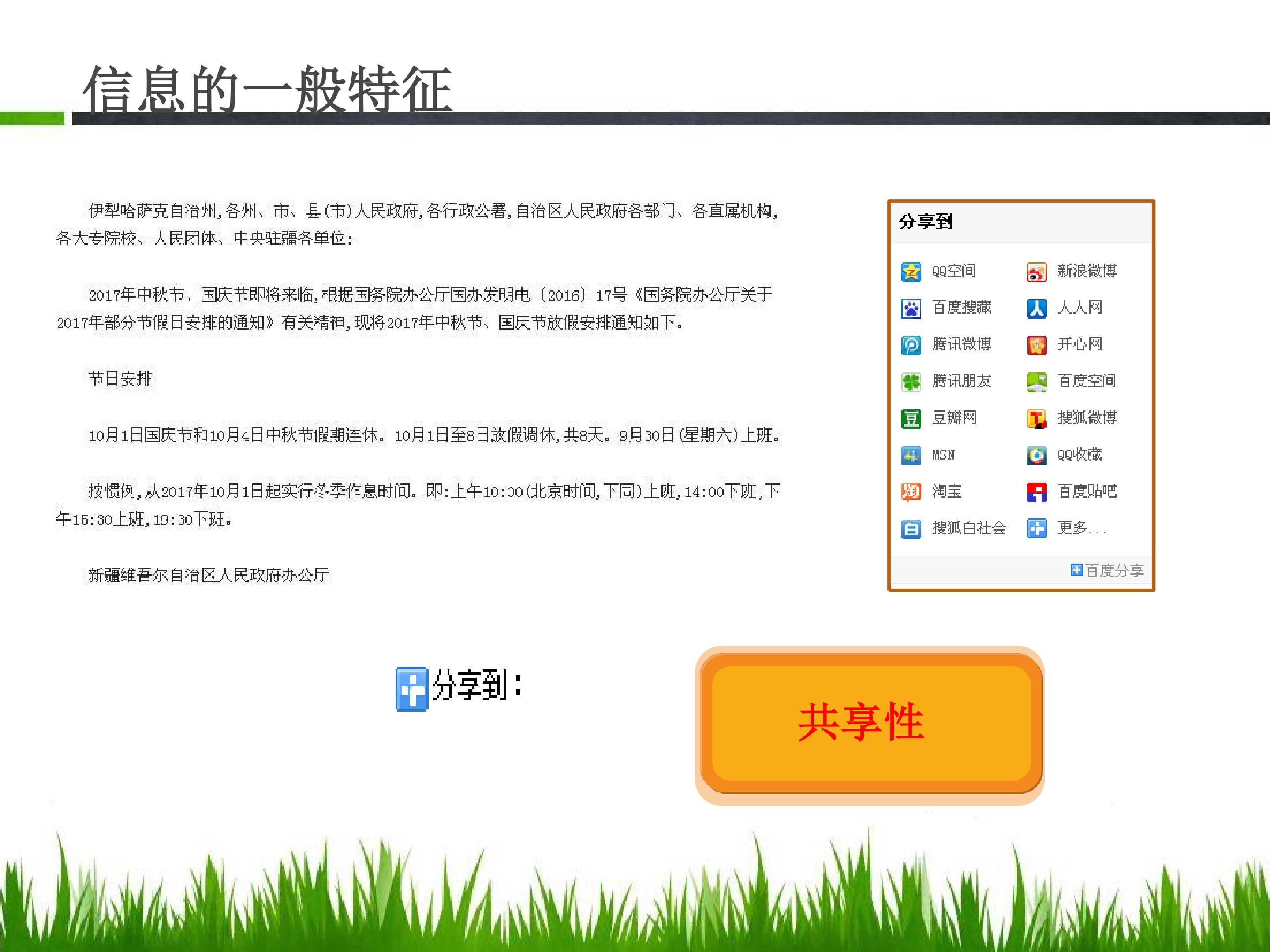Click the 分享到 panel header
The height and width of the screenshot is (952, 1270).
tap(1021, 222)
